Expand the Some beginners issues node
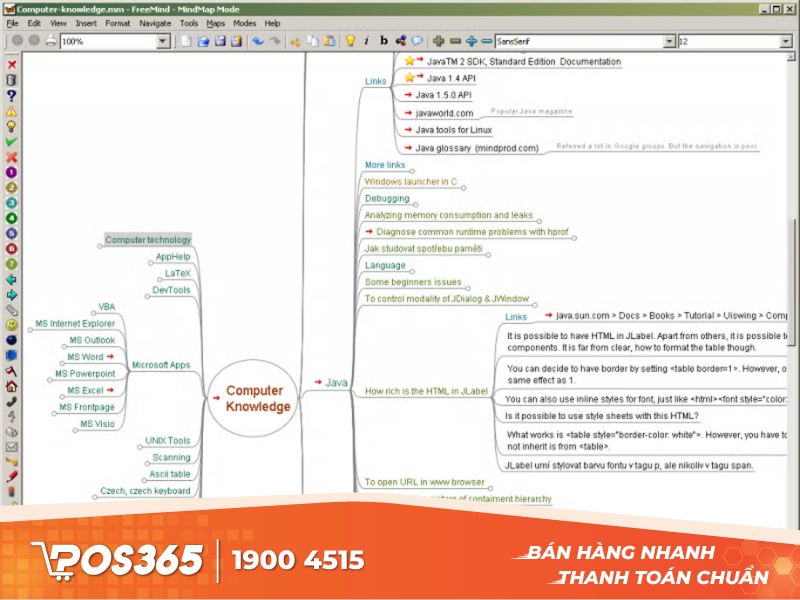The height and width of the screenshot is (600, 800). (x=467, y=288)
